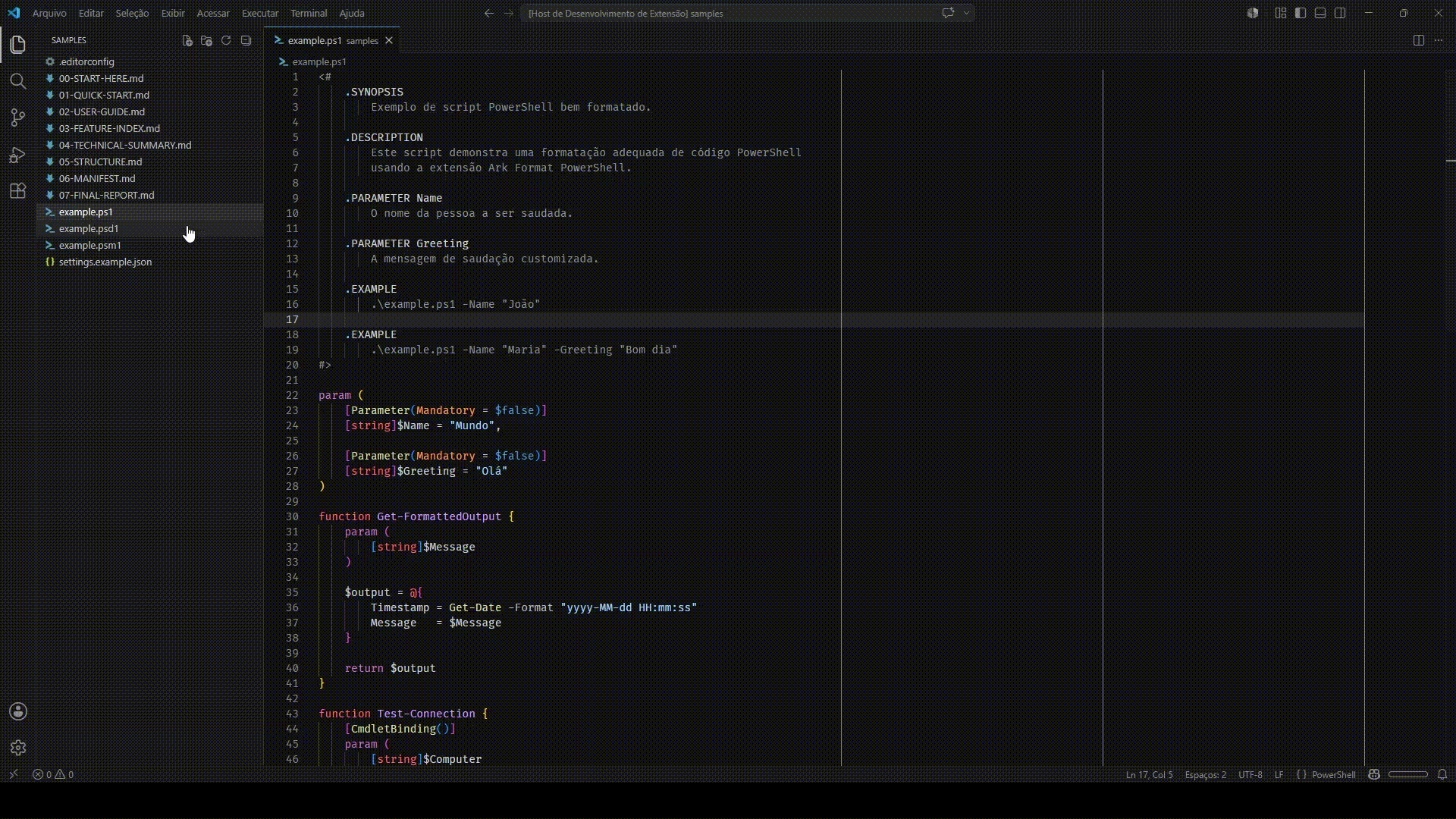The height and width of the screenshot is (819, 1456).
Task: Split the editor to the right
Action: (x=1419, y=40)
